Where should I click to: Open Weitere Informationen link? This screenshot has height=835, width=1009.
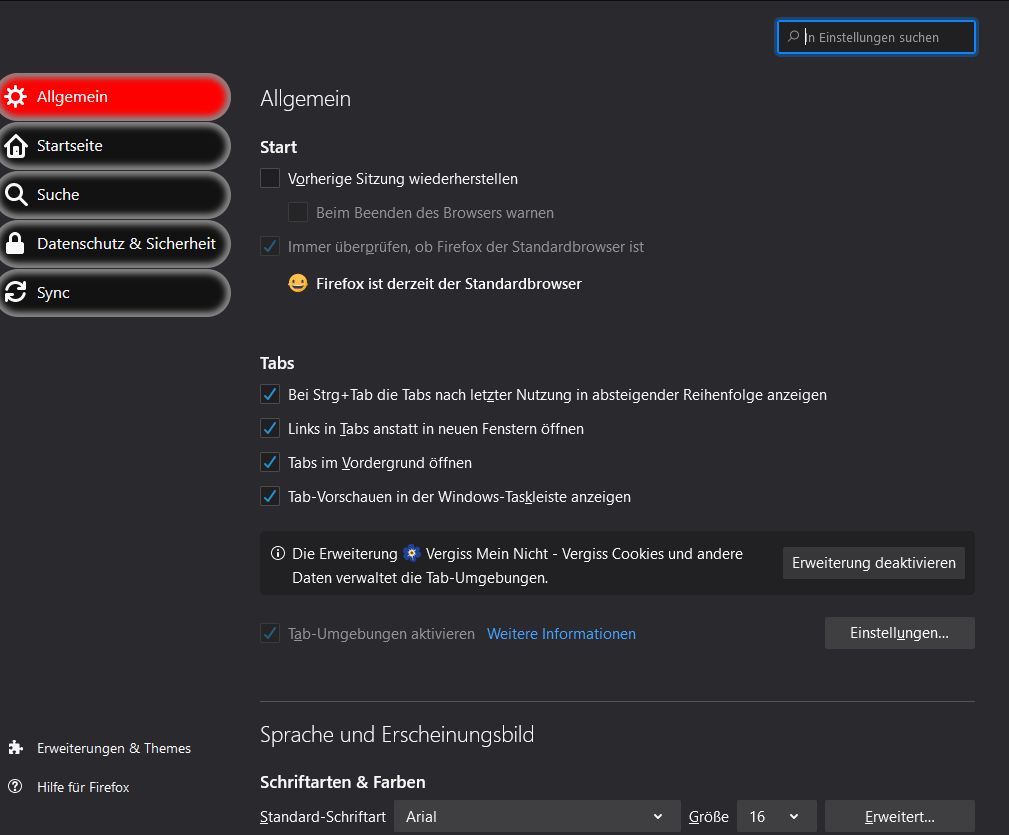(561, 634)
